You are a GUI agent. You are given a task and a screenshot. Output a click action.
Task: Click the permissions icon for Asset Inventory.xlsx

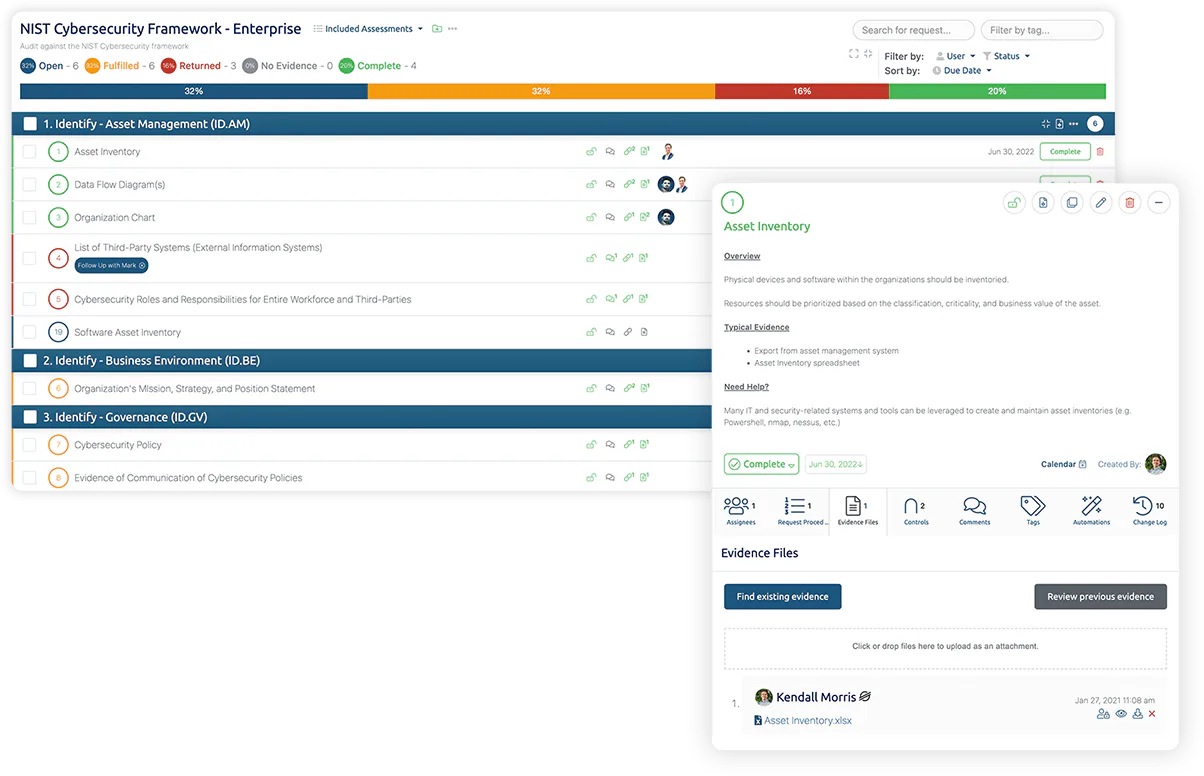click(x=1103, y=714)
